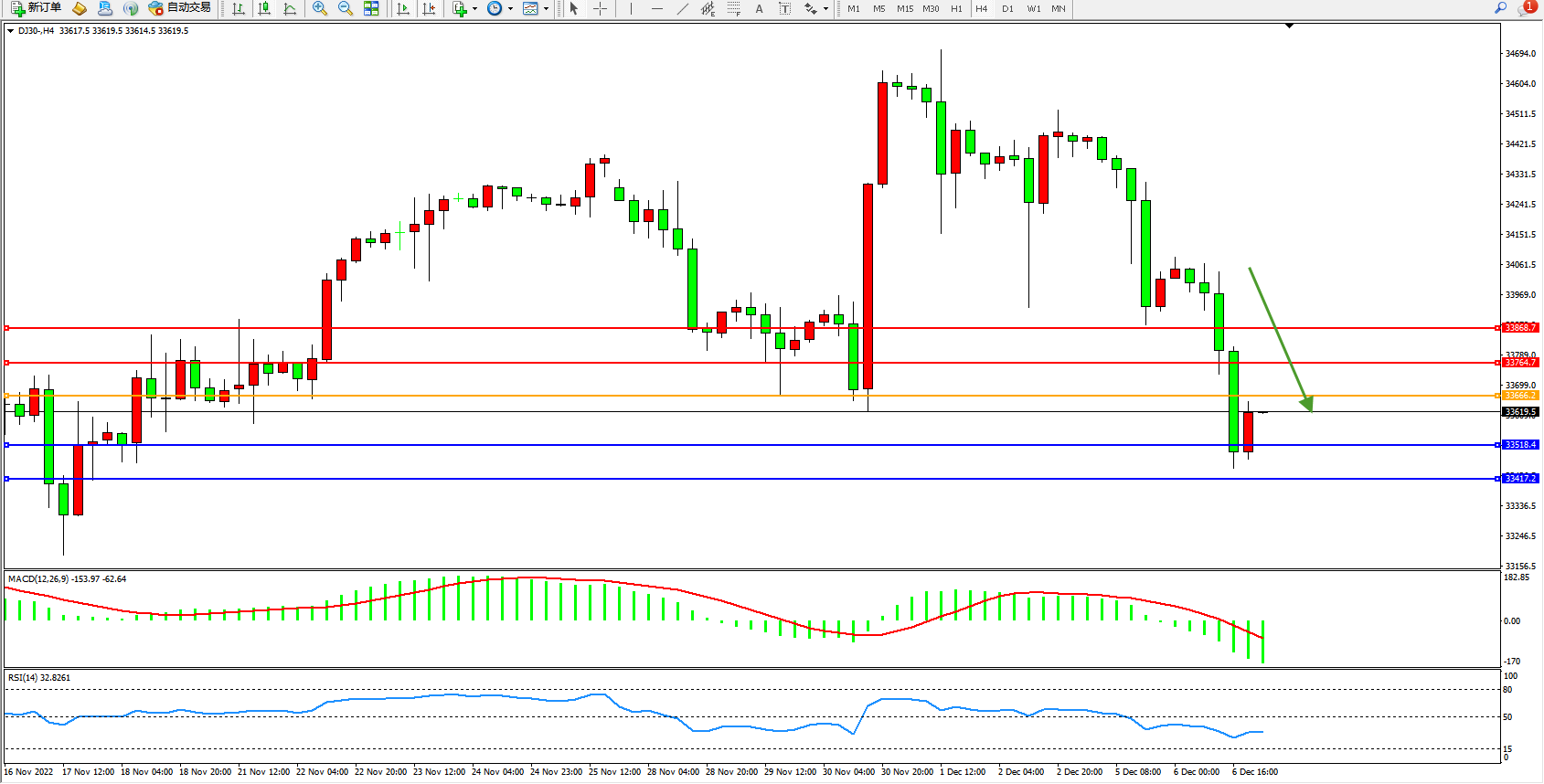1544x784 pixels.
Task: Select the equidistant channel tool
Action: pos(708,8)
